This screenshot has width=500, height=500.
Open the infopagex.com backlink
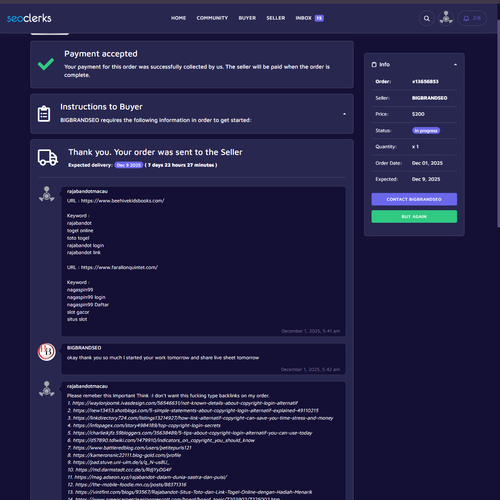pos(147,425)
